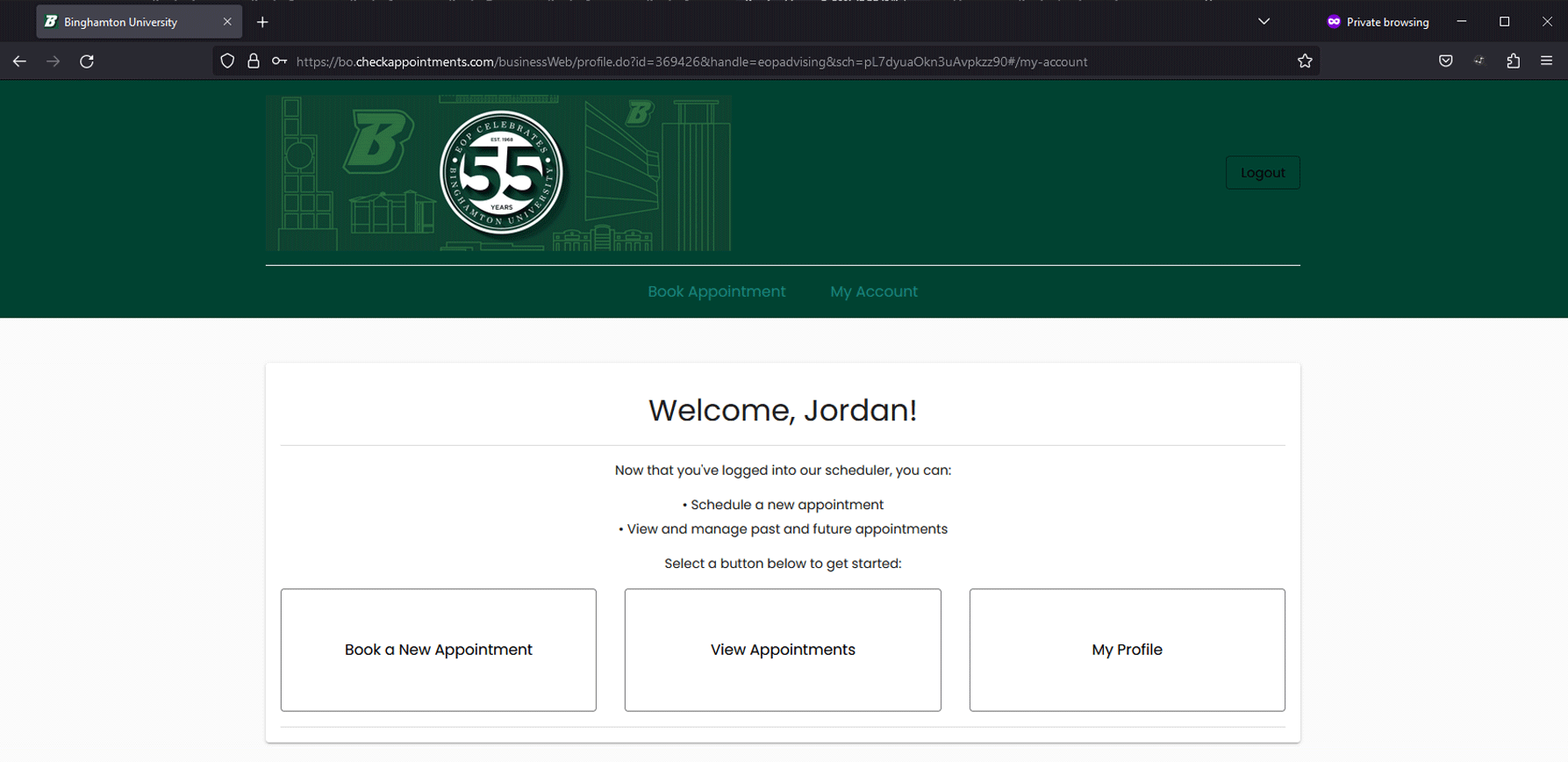This screenshot has height=762, width=1568.
Task: Open the My Profile button
Action: pyautogui.click(x=1127, y=650)
